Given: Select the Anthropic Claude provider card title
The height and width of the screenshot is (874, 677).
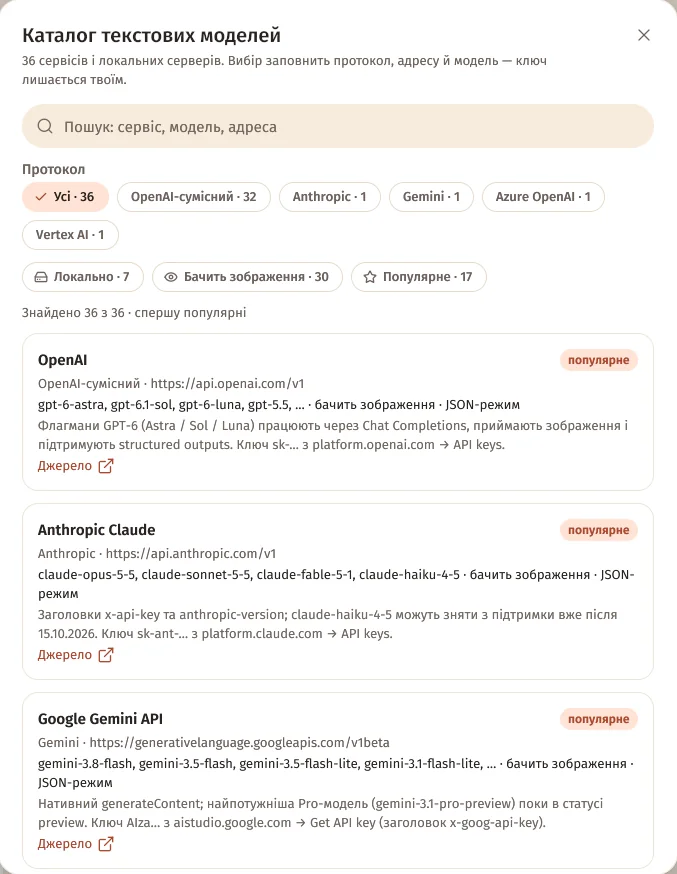Looking at the screenshot, I should [x=96, y=530].
